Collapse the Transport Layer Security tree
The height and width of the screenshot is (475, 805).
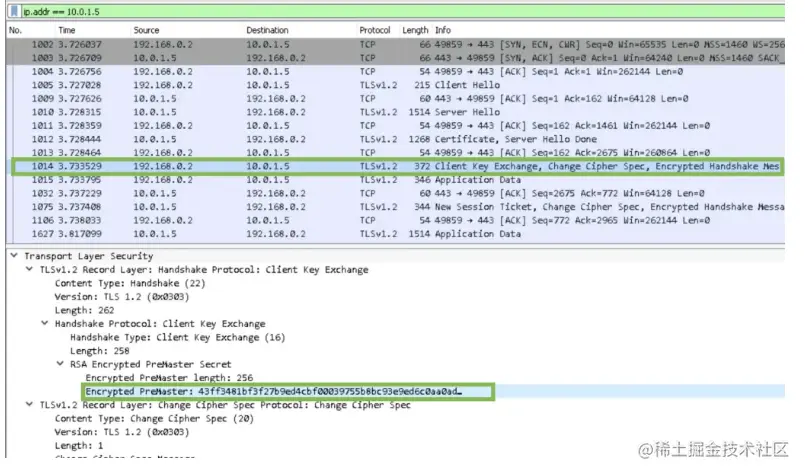pyautogui.click(x=14, y=255)
